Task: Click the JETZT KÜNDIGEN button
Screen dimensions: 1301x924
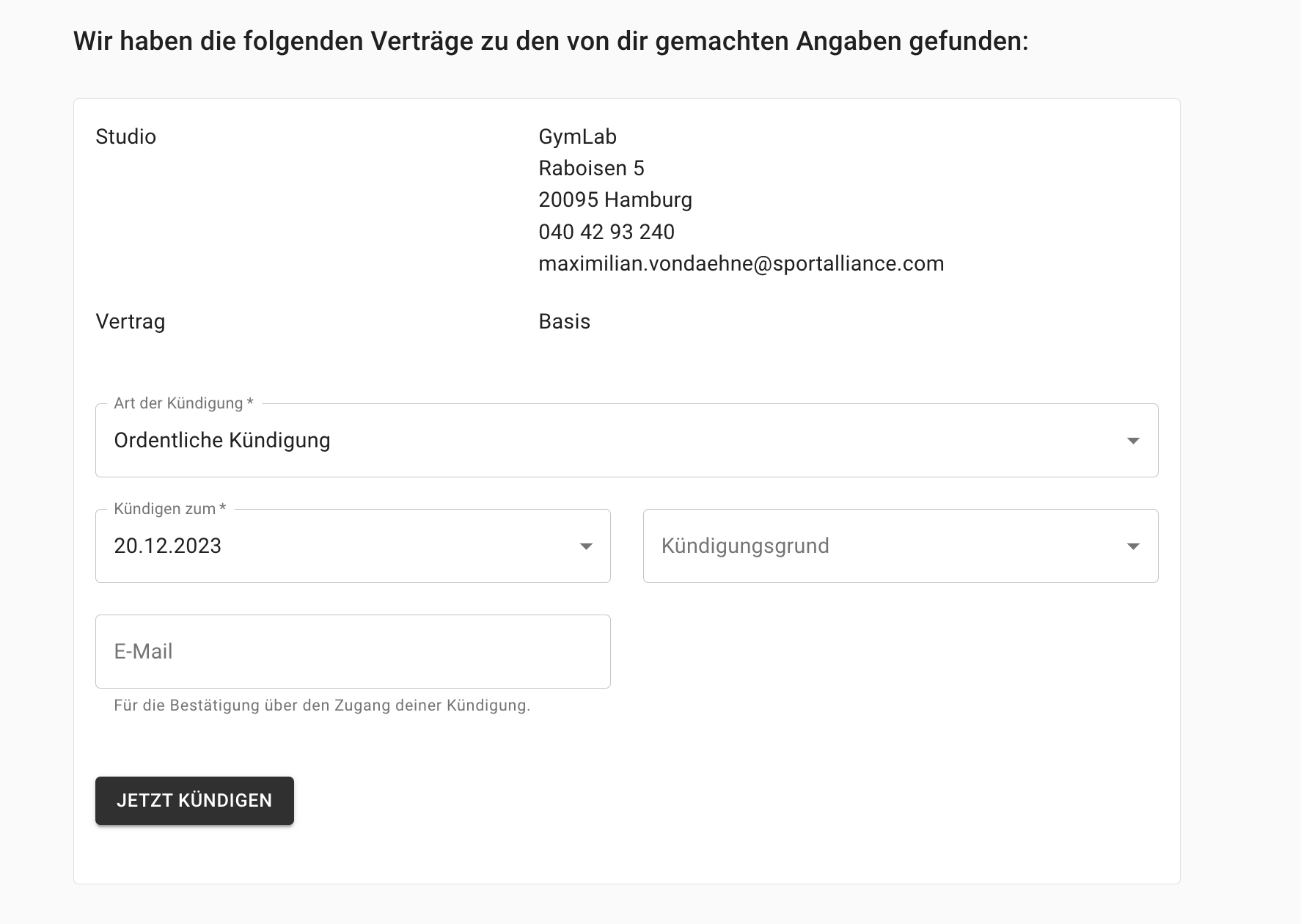Action: (x=194, y=801)
